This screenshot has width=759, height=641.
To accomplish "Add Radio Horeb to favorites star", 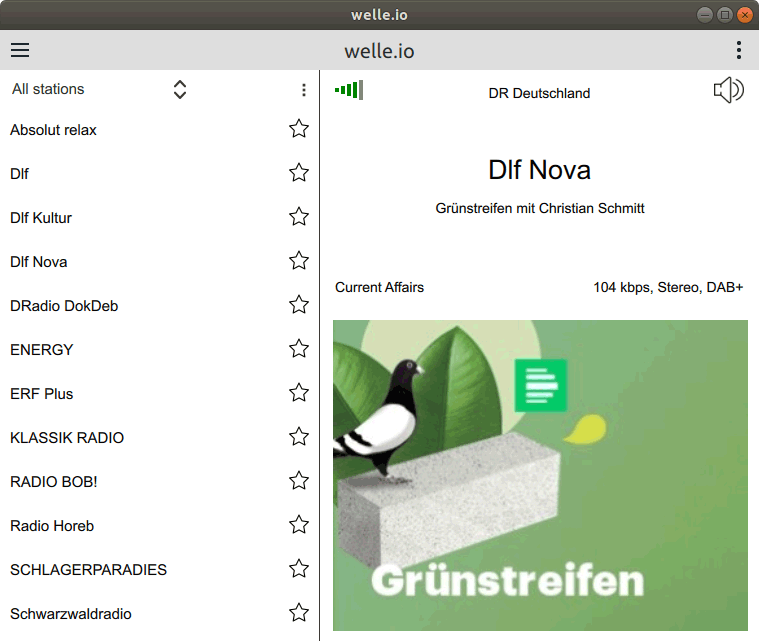I will [x=298, y=525].
